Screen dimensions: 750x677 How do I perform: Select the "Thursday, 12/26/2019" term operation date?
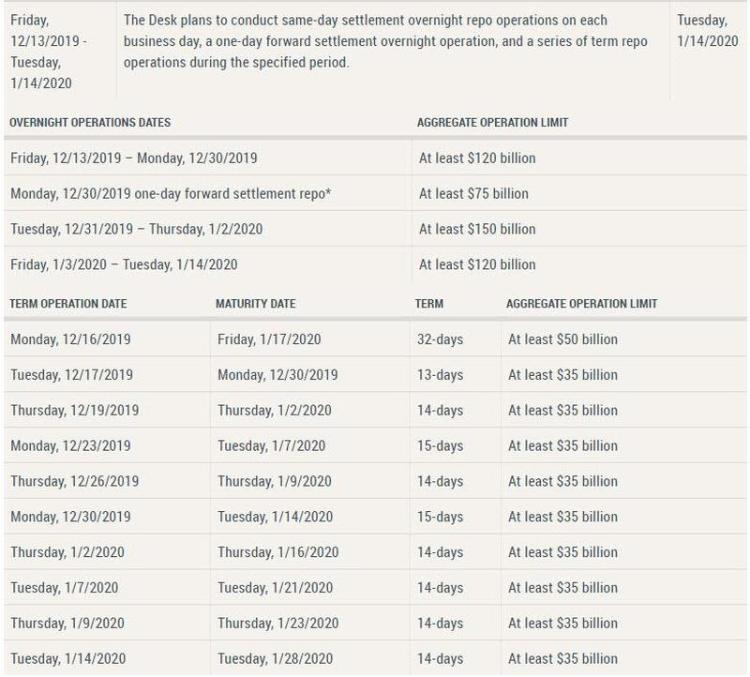[74, 481]
